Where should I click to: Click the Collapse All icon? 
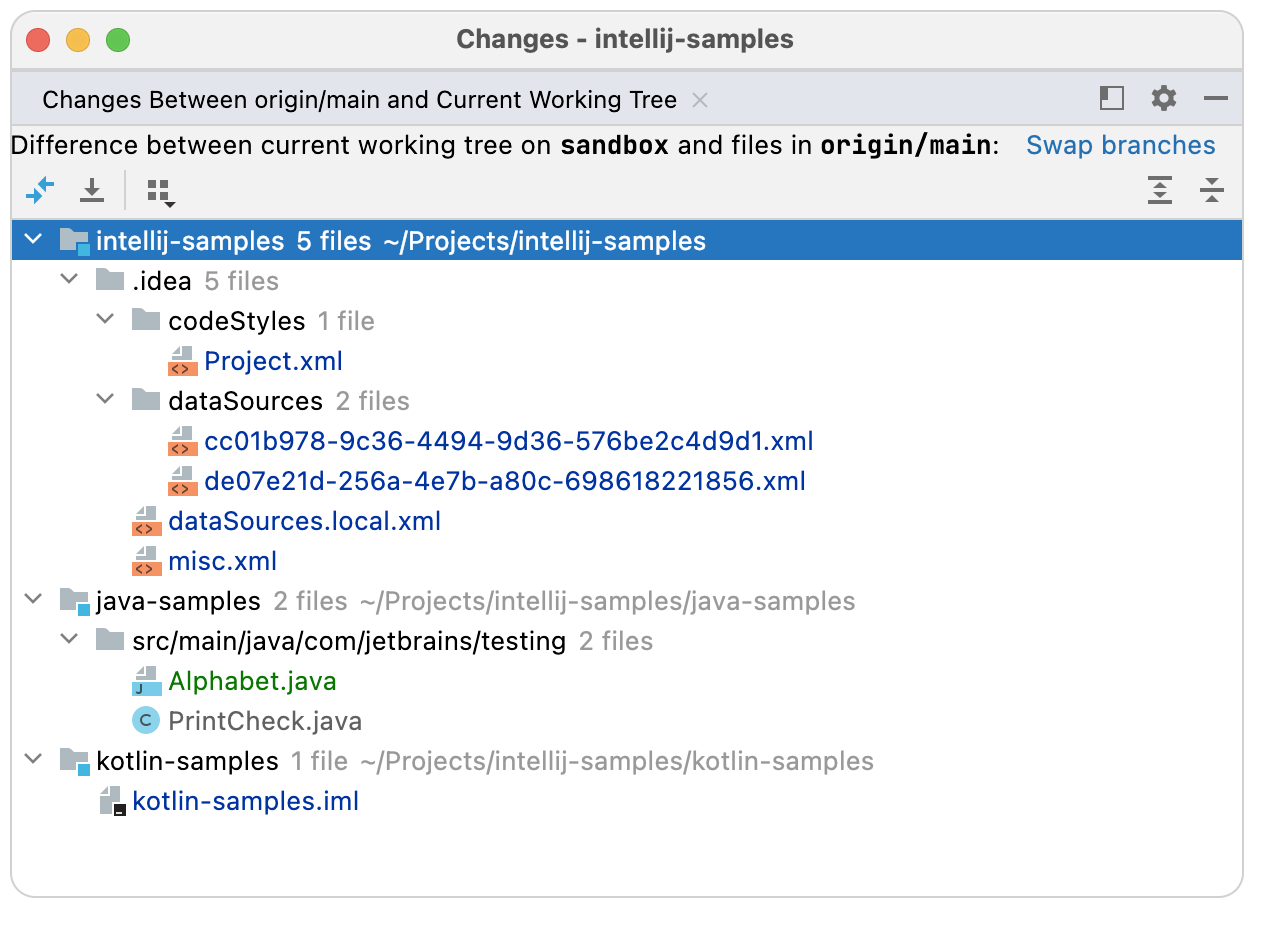(x=1212, y=190)
